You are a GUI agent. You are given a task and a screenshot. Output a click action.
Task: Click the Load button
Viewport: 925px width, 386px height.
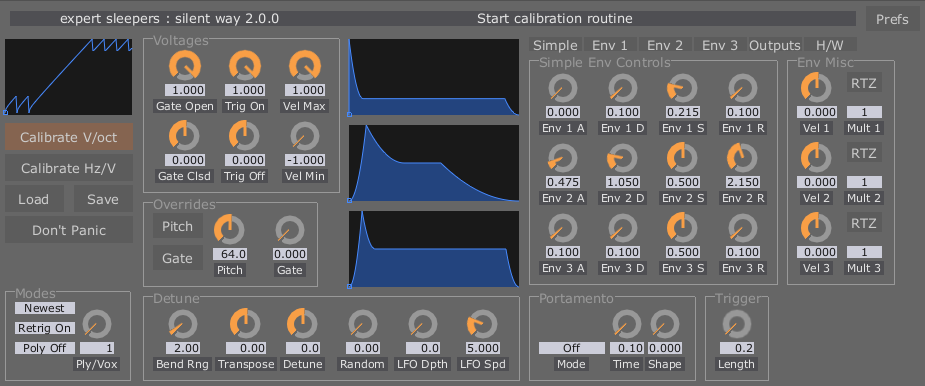(34, 199)
